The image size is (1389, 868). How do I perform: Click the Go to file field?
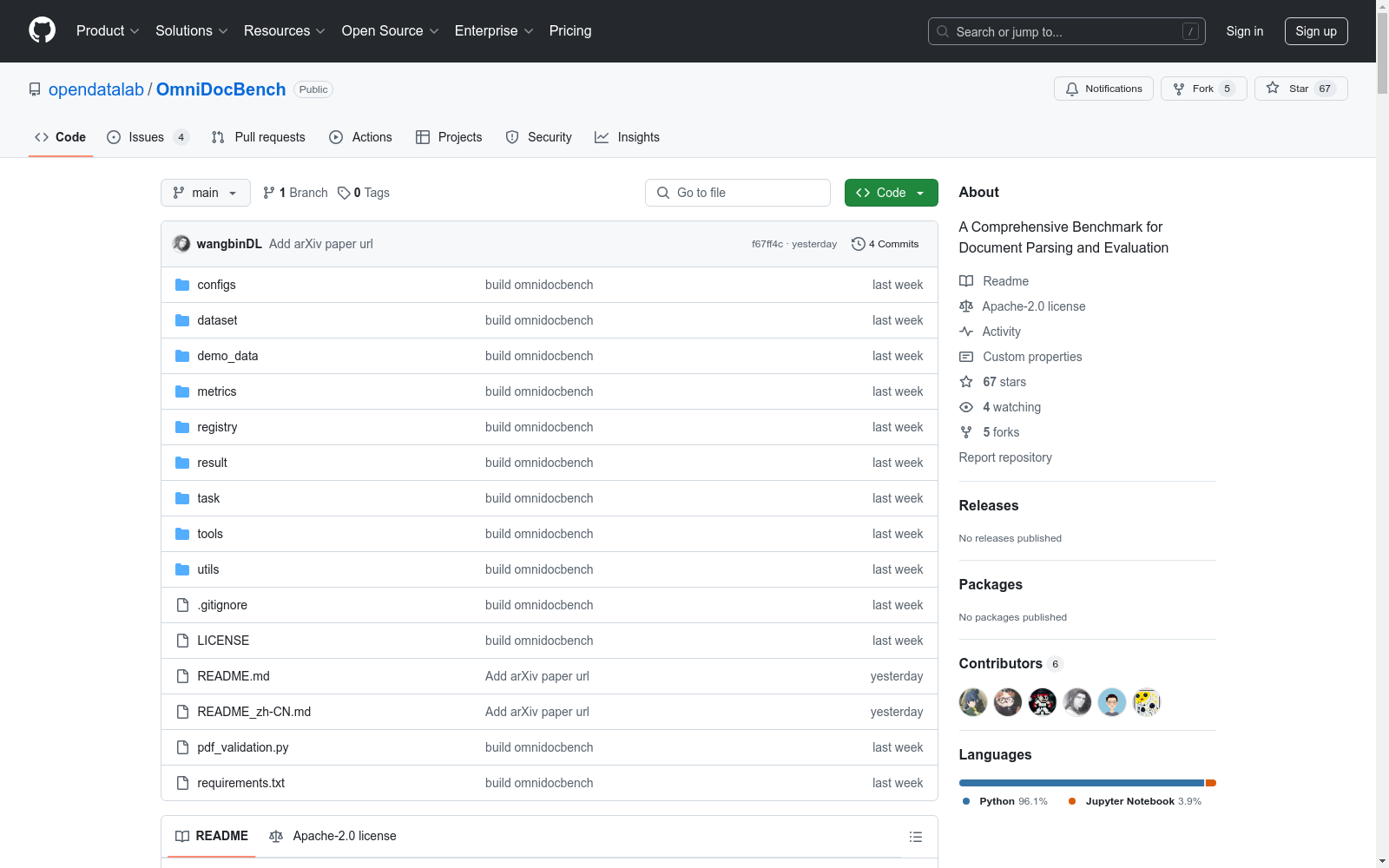point(738,193)
